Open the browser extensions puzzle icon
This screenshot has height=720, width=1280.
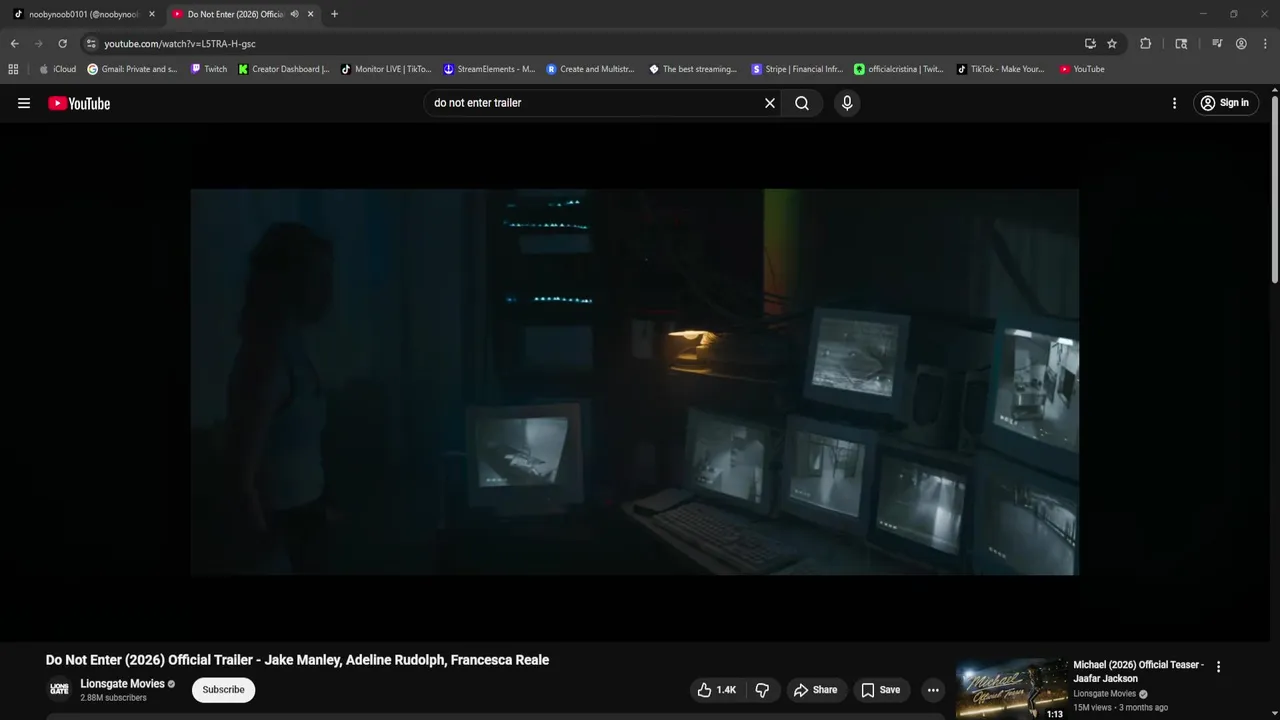point(1146,44)
